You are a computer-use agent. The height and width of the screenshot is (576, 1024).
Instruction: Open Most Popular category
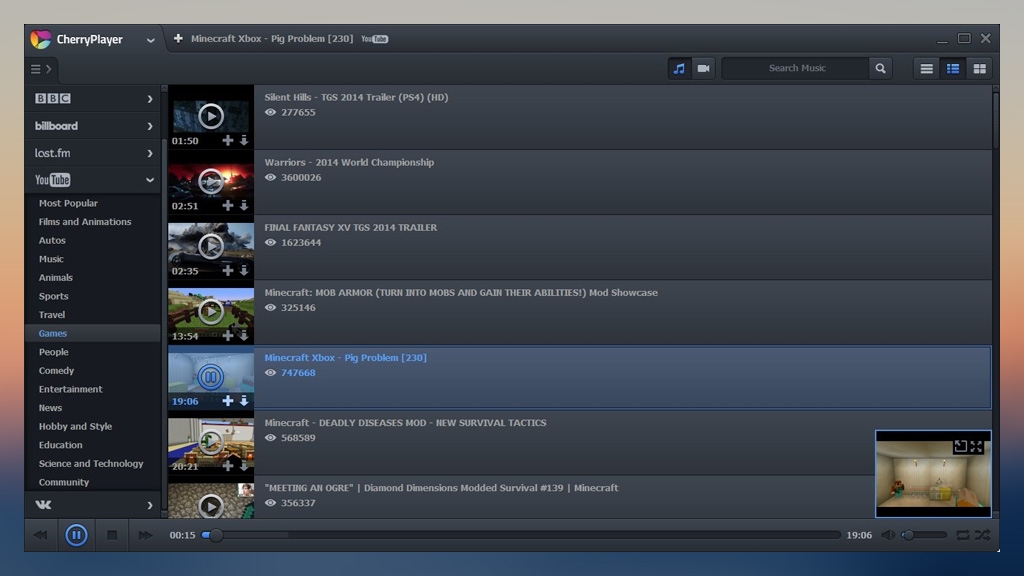[x=68, y=203]
